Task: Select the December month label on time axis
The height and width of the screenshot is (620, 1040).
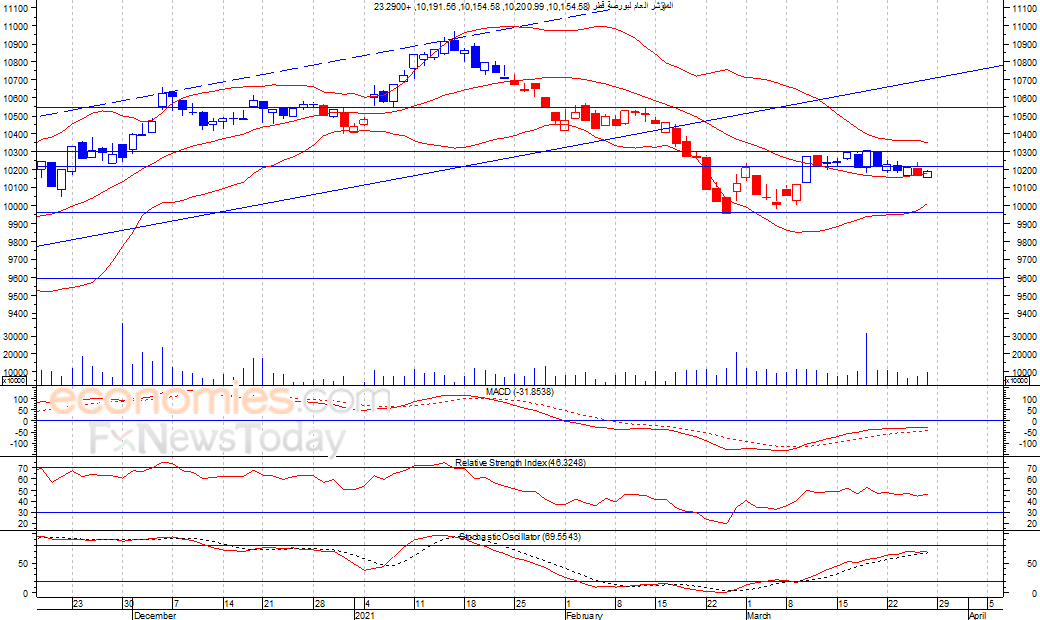Action: point(155,615)
